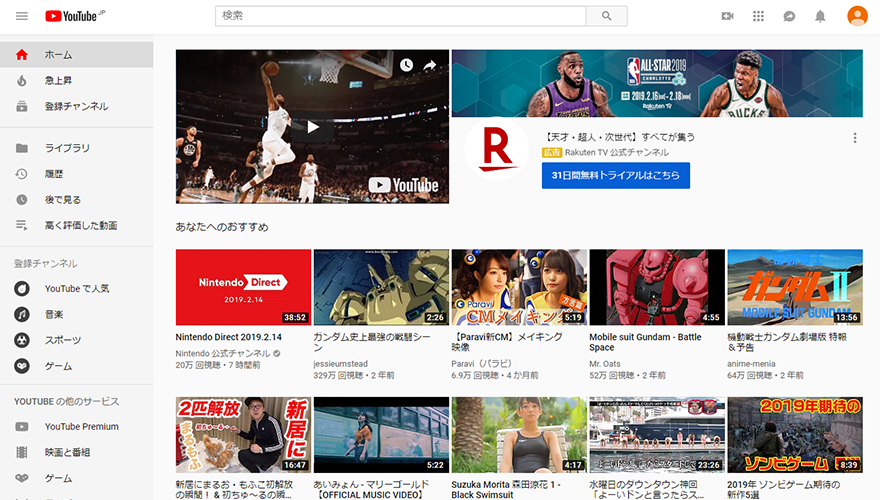Click the title Nintendo Direct 2019.2.14
The width and height of the screenshot is (880, 500).
[x=228, y=337]
